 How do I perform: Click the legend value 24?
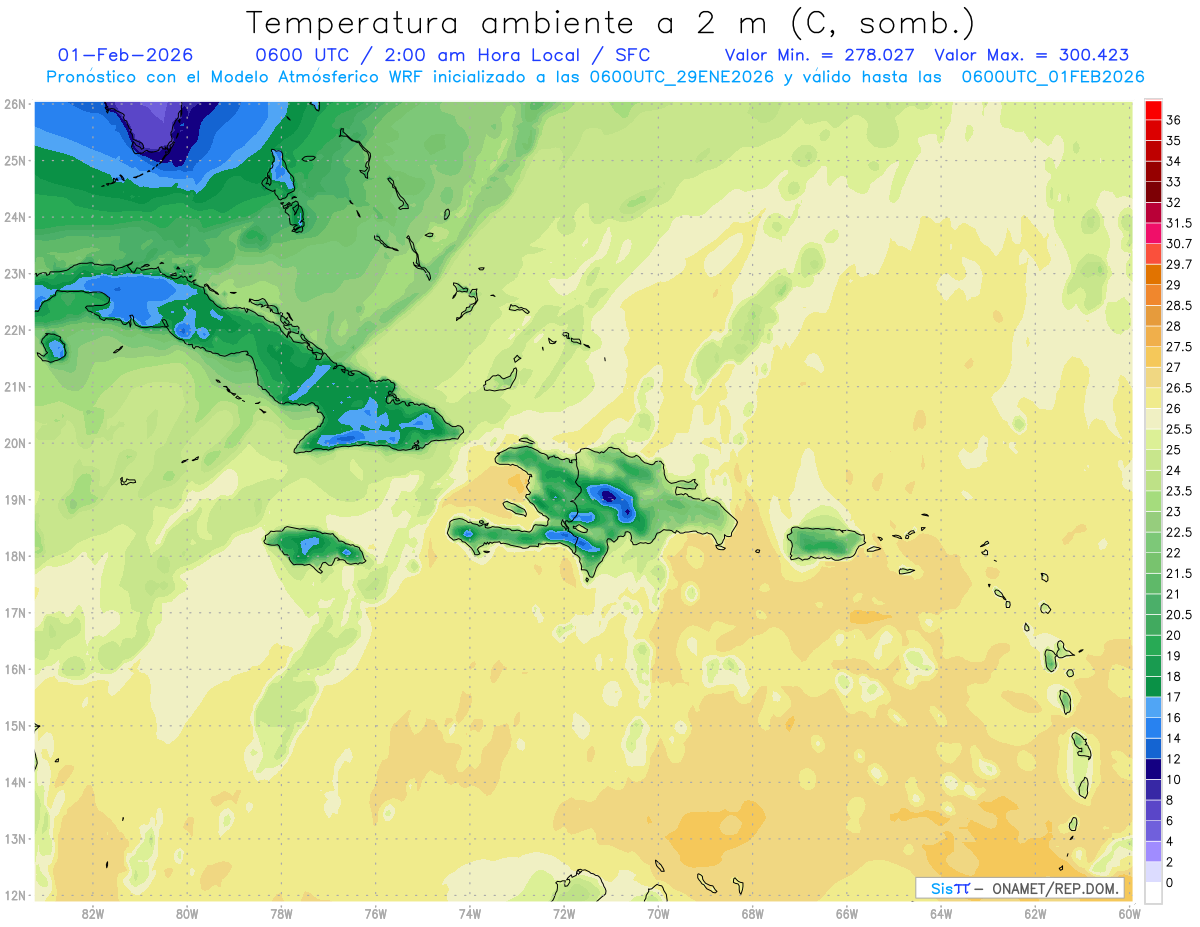1173,470
